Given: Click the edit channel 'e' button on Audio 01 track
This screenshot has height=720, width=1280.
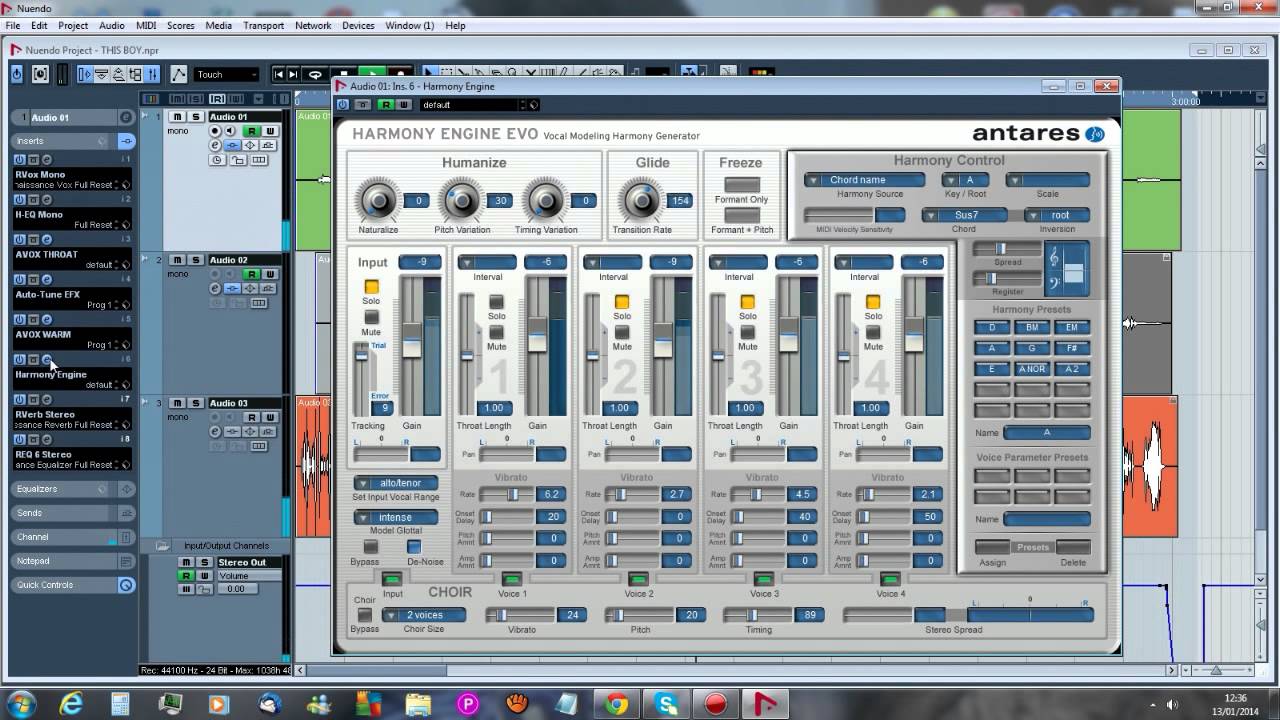Looking at the screenshot, I should click(215, 146).
